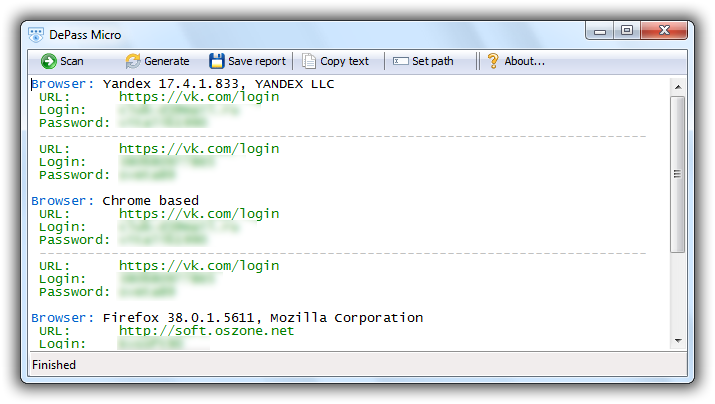
Task: Click the Generate refresh icon
Action: [x=133, y=61]
